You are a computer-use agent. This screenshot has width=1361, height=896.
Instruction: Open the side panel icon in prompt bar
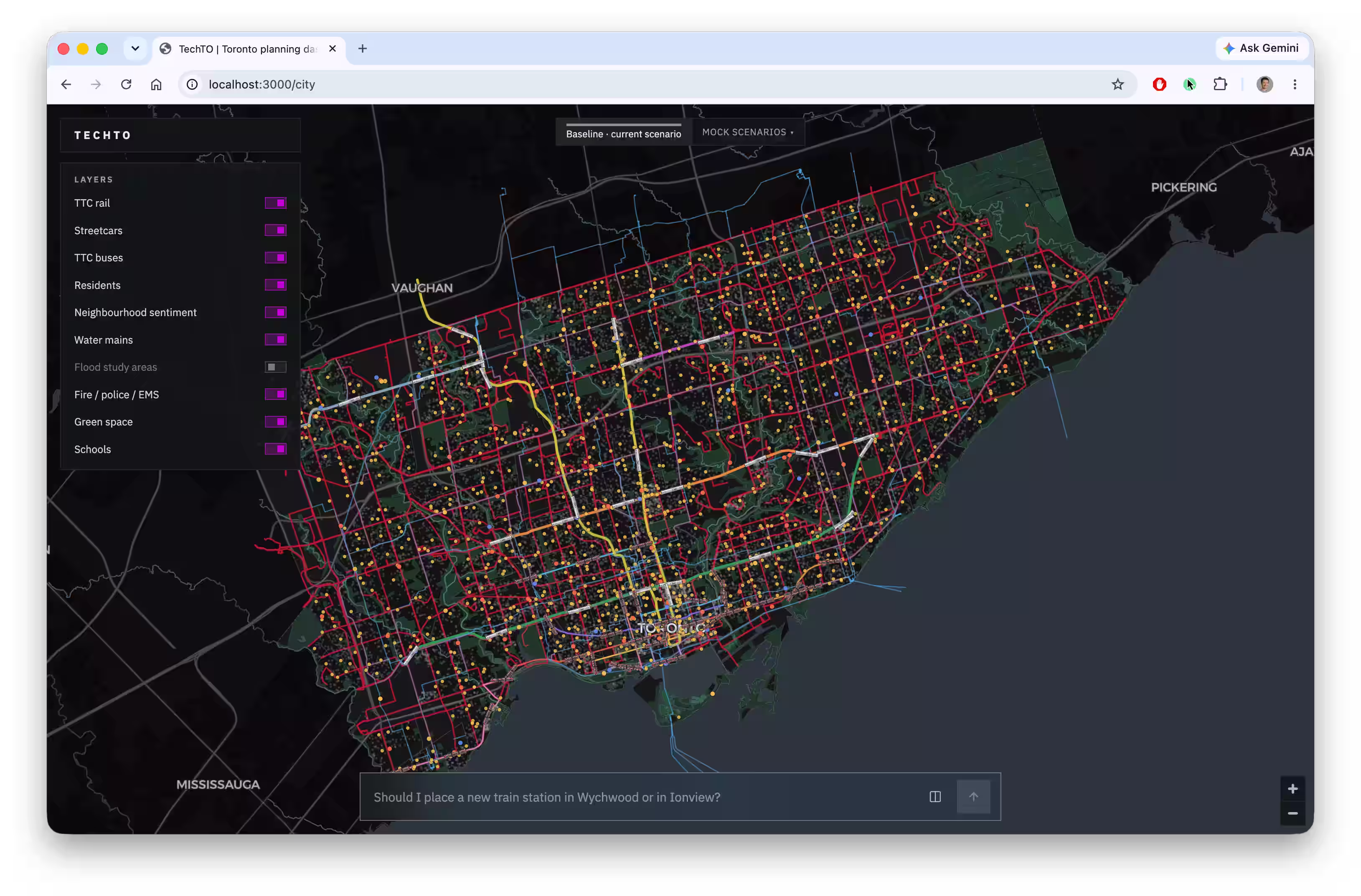pos(935,797)
